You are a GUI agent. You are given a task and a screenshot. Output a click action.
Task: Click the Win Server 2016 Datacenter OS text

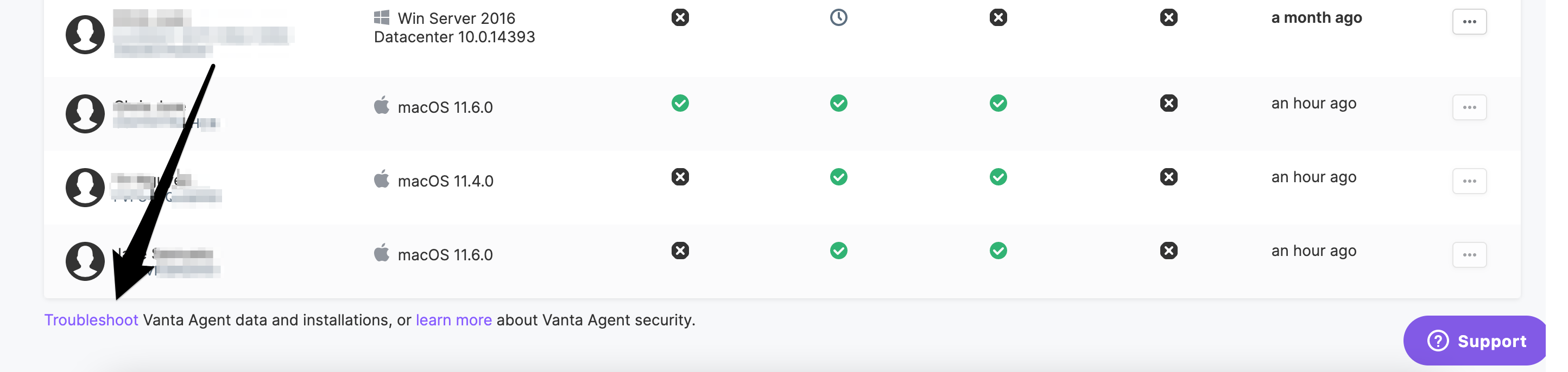pos(454,27)
